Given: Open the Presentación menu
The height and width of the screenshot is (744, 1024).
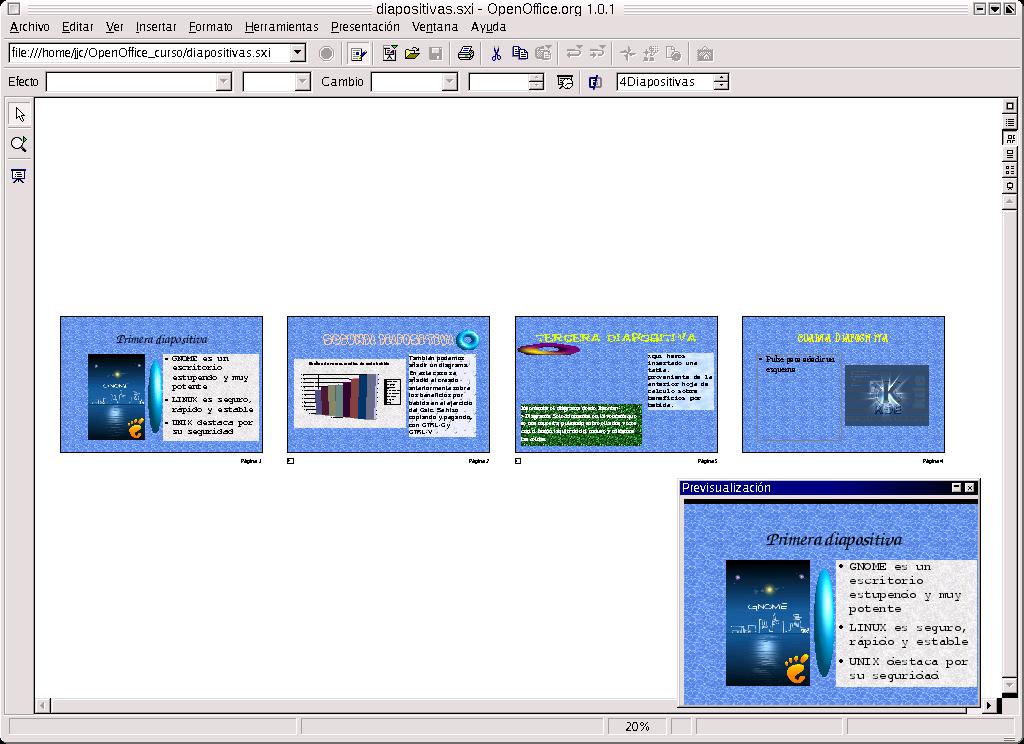Looking at the screenshot, I should 365,27.
